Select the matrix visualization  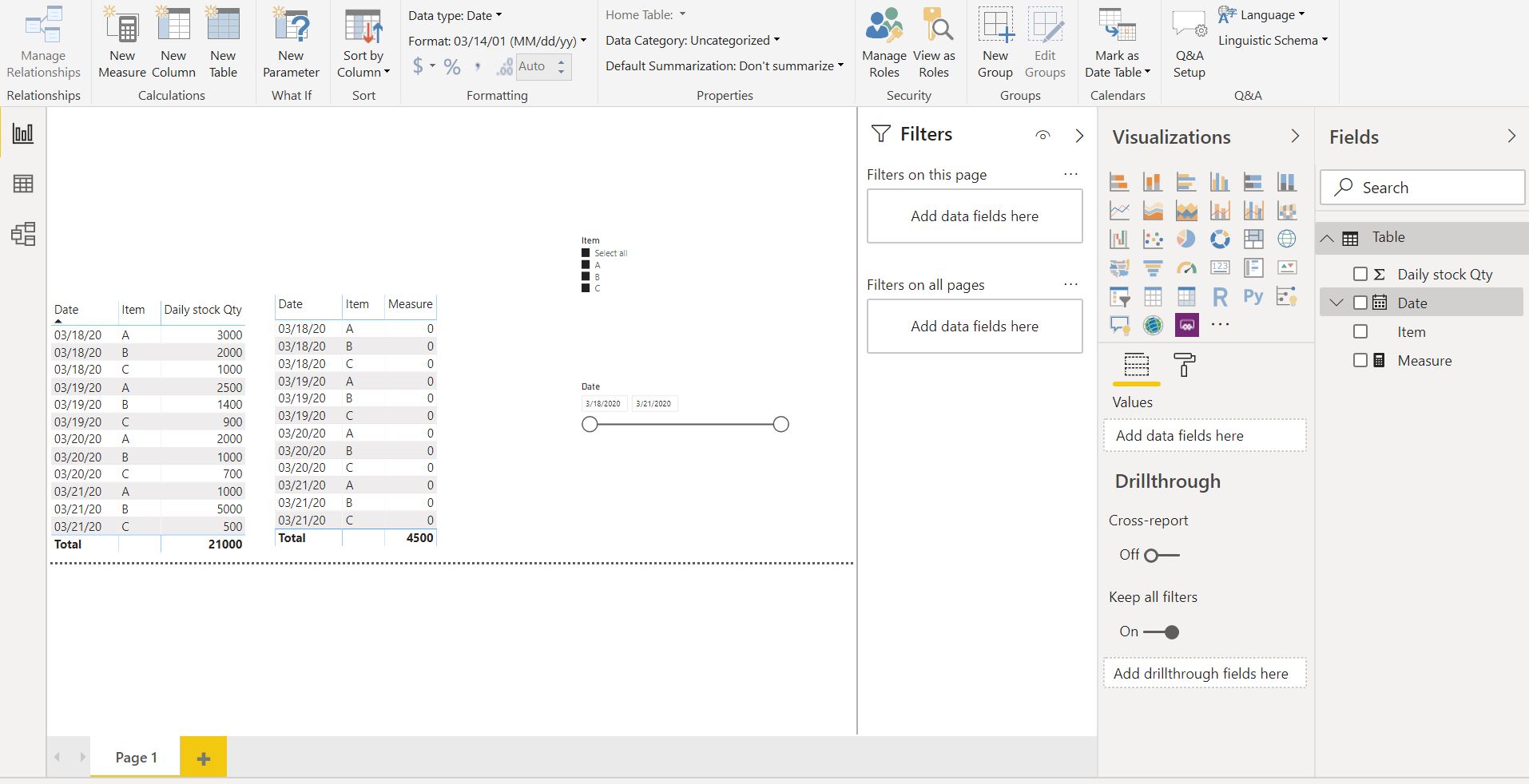click(1186, 297)
